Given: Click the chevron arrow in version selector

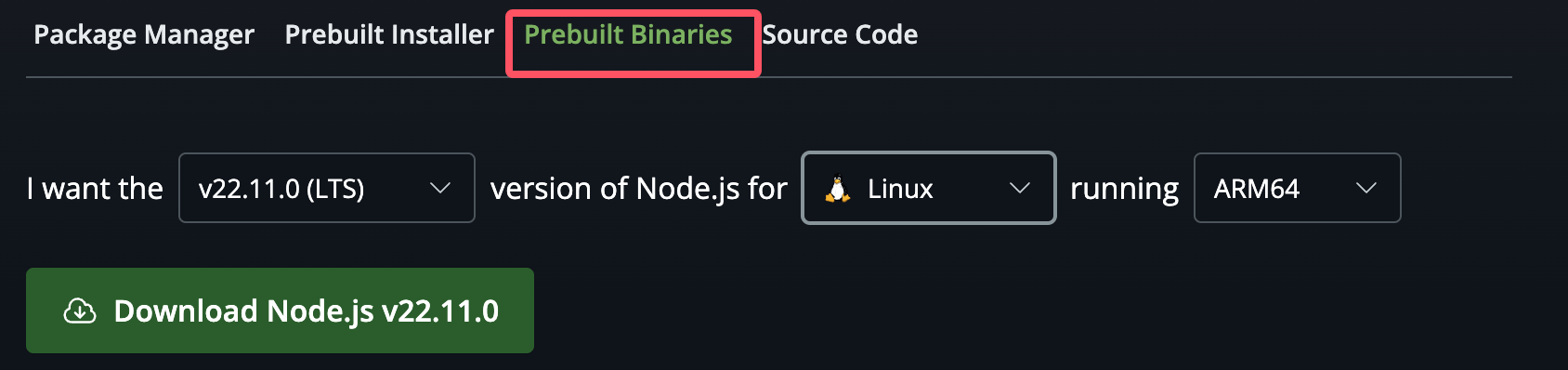Looking at the screenshot, I should click(x=440, y=188).
